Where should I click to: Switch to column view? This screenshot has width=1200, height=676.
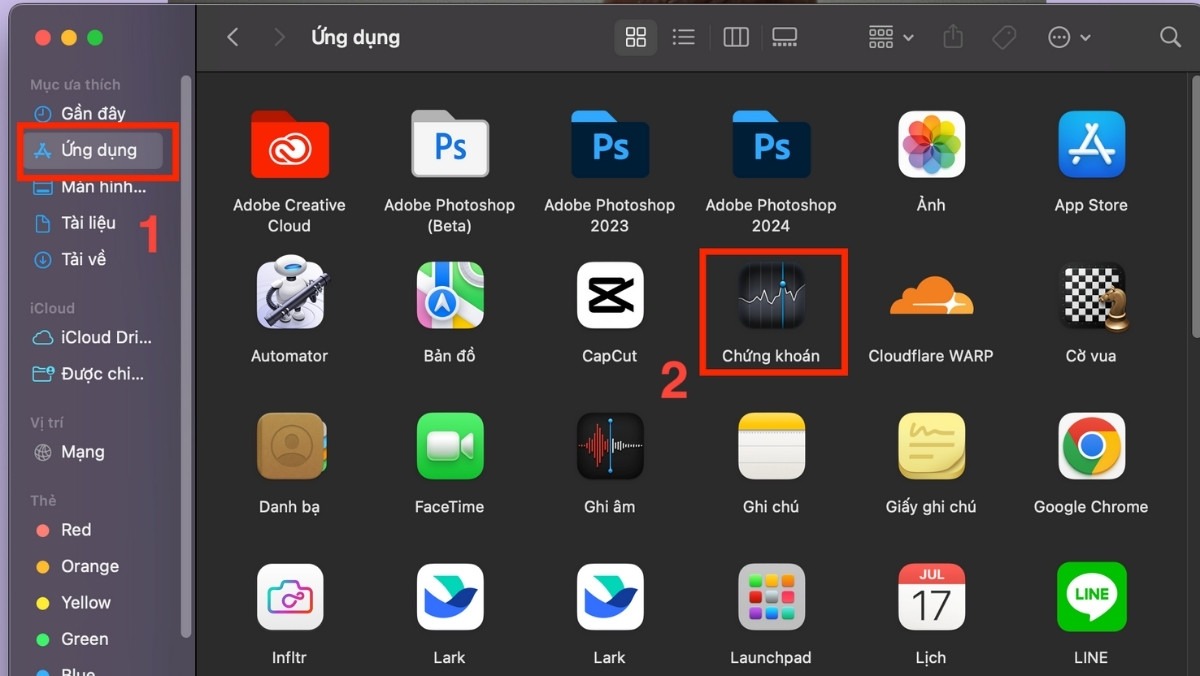pos(736,37)
